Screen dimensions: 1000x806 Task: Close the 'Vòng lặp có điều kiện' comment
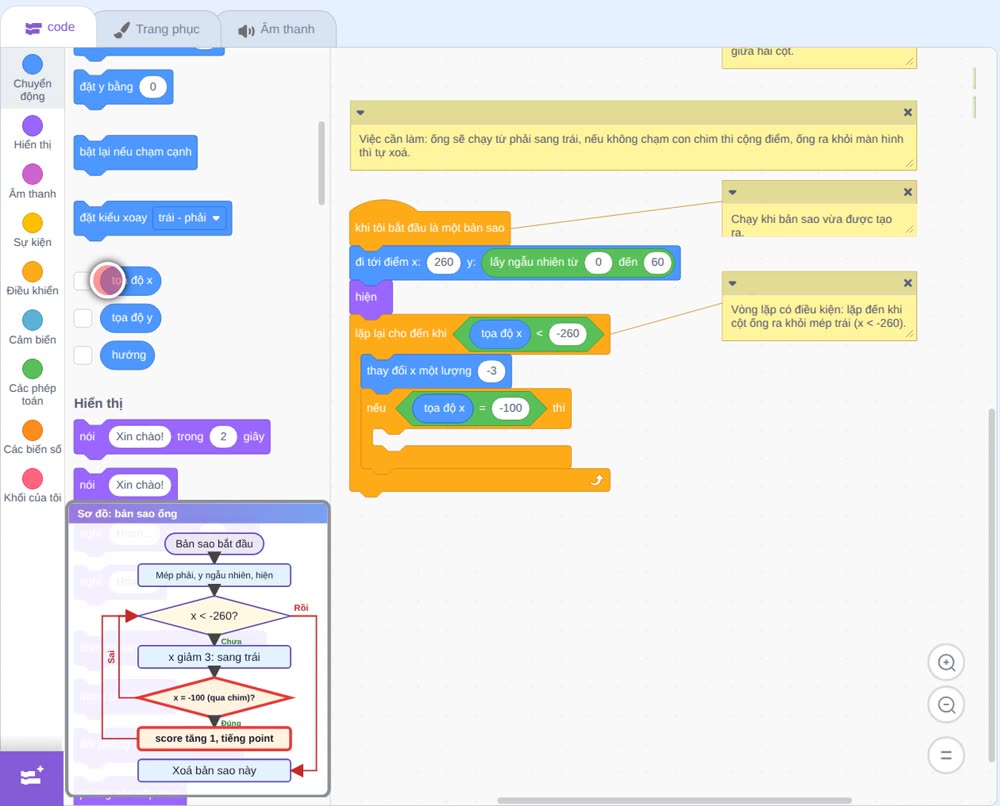[x=908, y=283]
